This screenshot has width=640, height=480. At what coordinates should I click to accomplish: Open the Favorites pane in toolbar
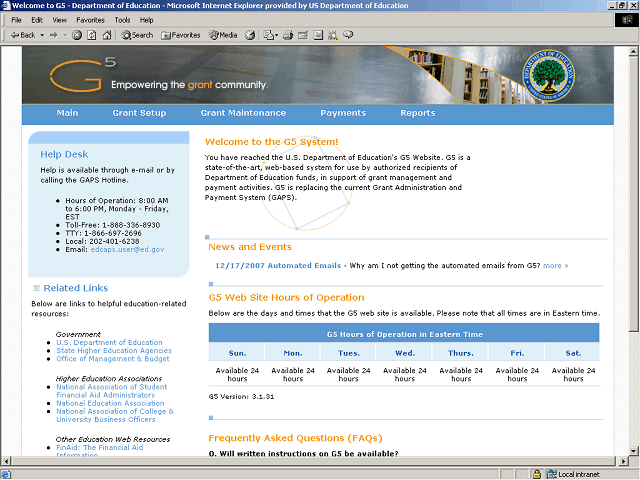pos(180,36)
